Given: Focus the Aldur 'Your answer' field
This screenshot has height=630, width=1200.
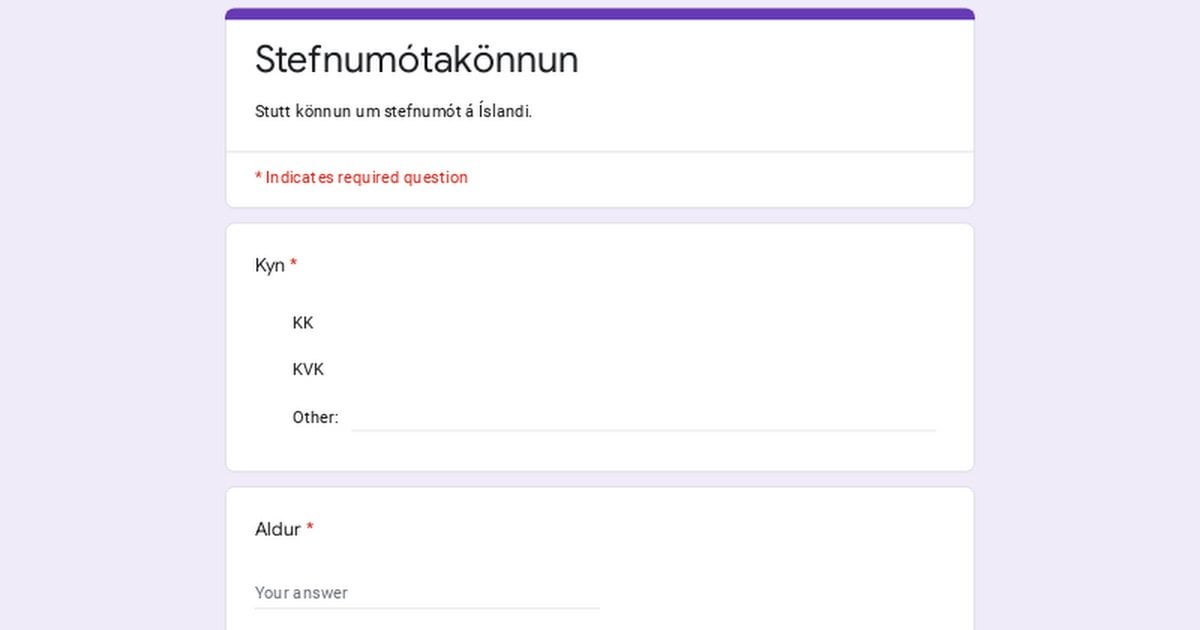Looking at the screenshot, I should point(427,592).
